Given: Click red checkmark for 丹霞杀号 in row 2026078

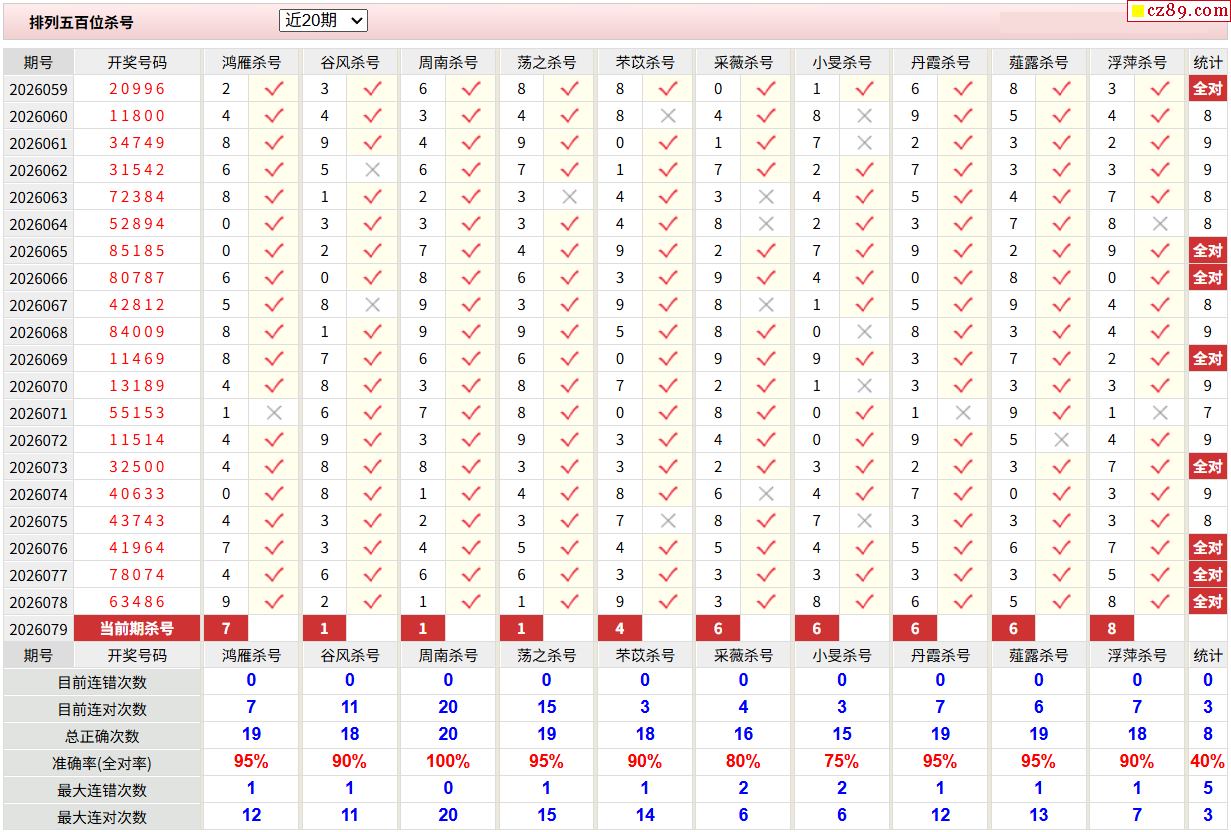Looking at the screenshot, I should pyautogui.click(x=963, y=602).
